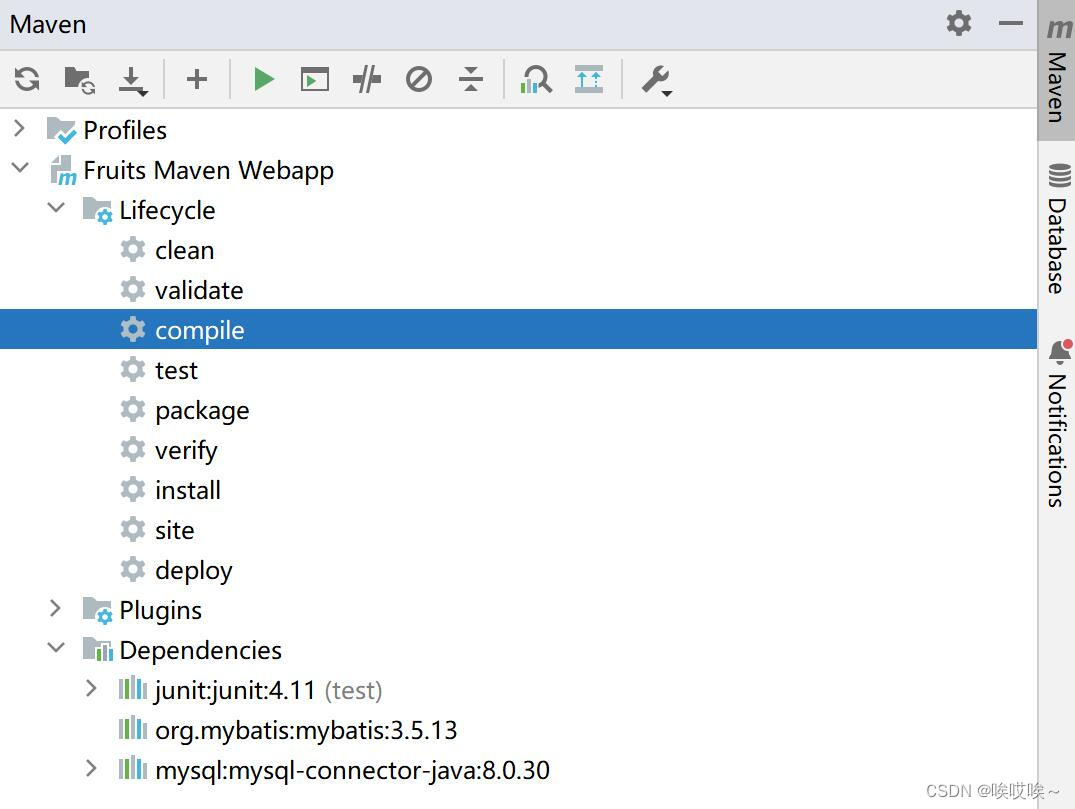
Task: Toggle offline mode icon
Action: [x=367, y=80]
